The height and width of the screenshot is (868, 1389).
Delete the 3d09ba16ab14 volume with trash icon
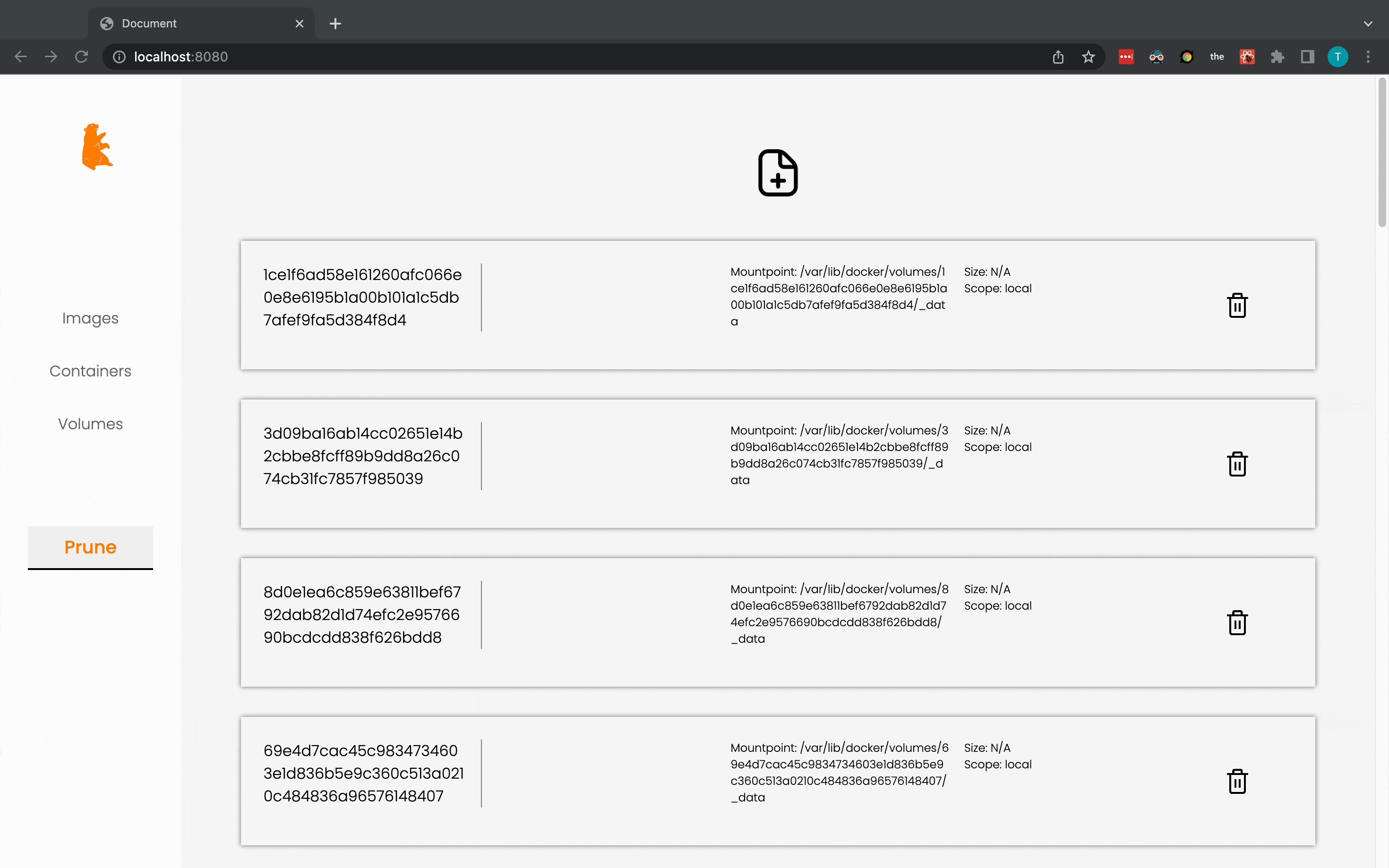[x=1237, y=464]
